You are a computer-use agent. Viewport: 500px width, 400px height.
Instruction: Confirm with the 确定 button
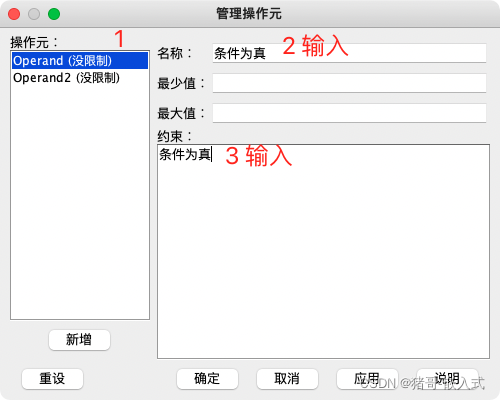pyautogui.click(x=207, y=379)
